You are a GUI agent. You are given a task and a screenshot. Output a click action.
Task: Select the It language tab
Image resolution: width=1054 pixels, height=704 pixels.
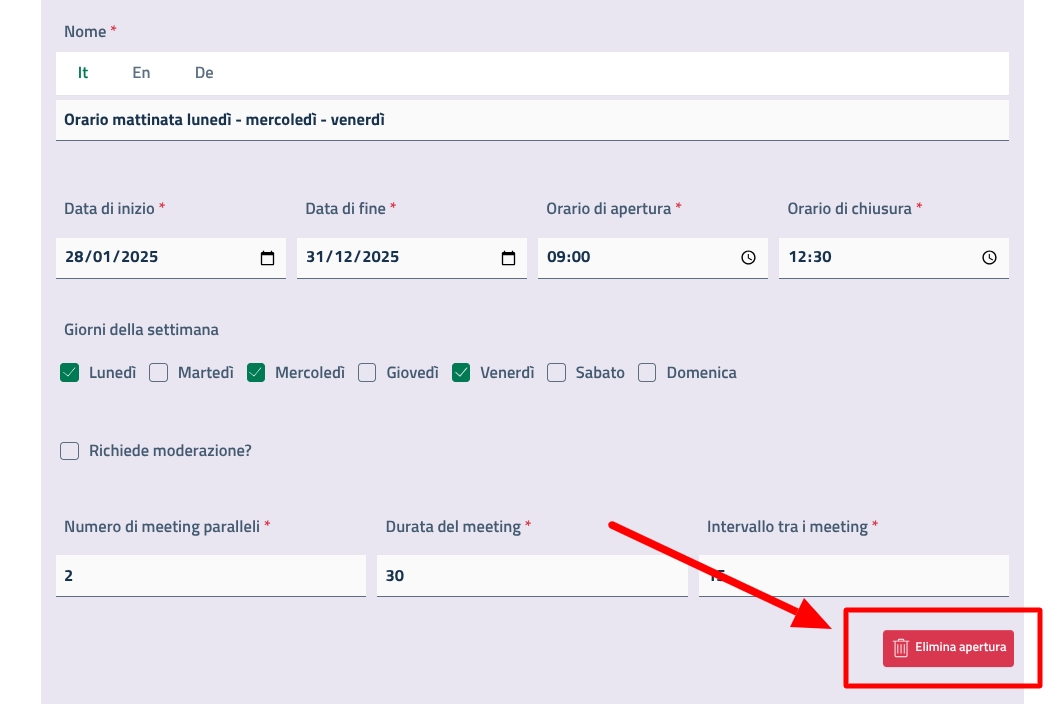point(83,73)
